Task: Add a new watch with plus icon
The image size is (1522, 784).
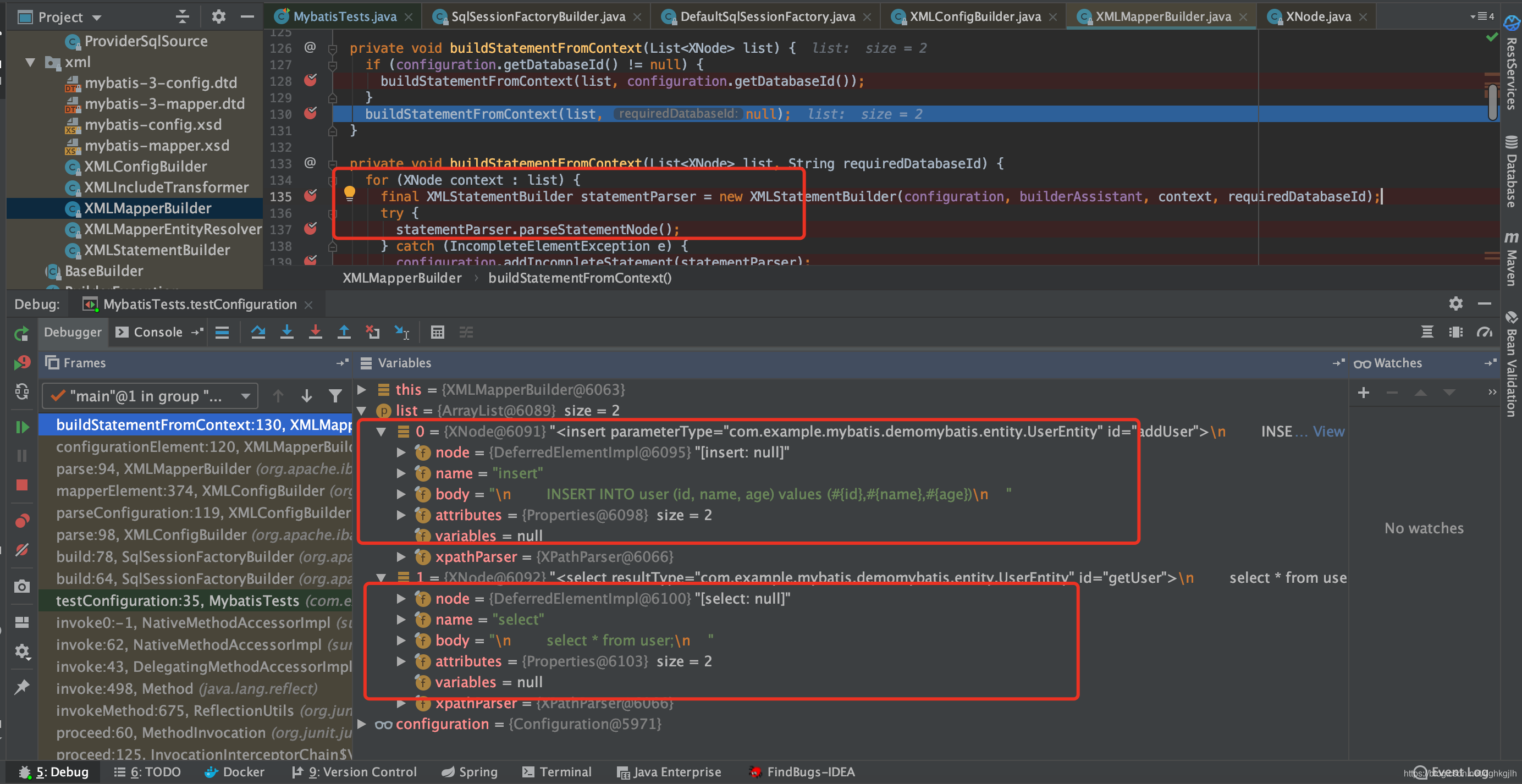Action: click(x=1364, y=393)
